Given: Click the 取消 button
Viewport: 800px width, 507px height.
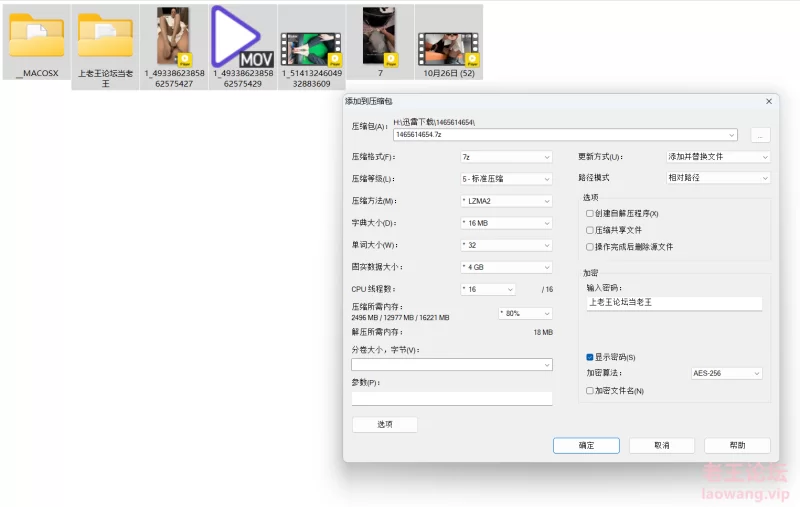Looking at the screenshot, I should (661, 445).
